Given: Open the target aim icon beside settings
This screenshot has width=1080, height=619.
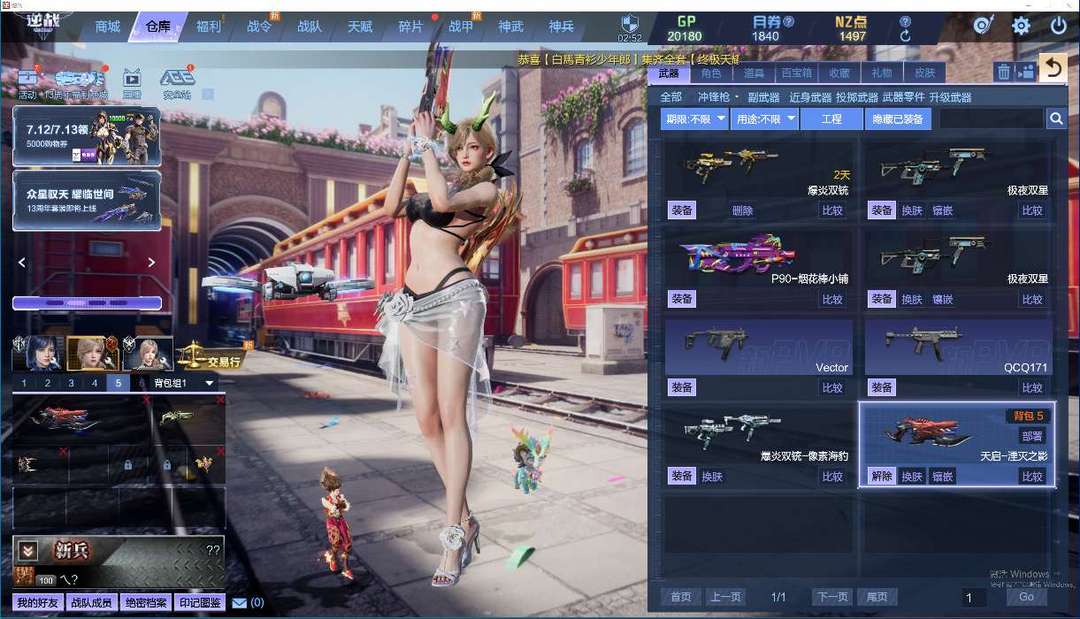Looking at the screenshot, I should (984, 26).
